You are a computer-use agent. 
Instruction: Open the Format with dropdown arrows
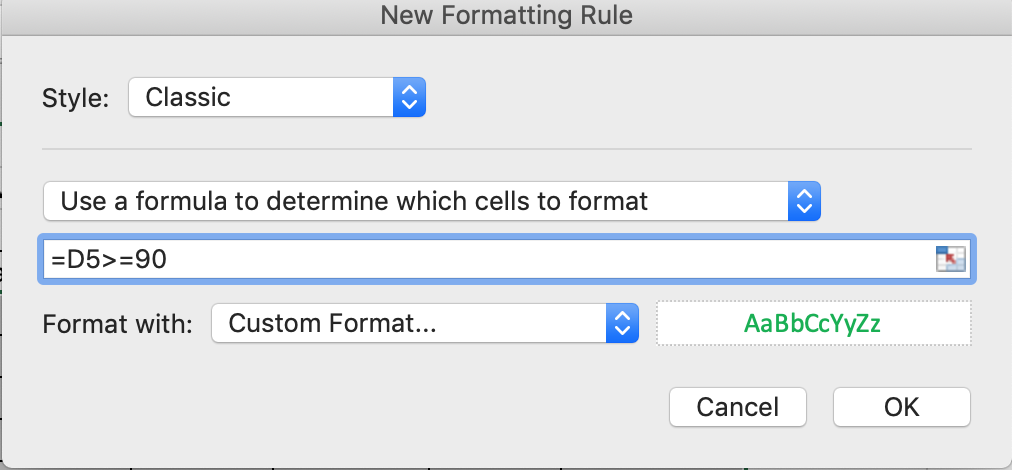pos(622,323)
